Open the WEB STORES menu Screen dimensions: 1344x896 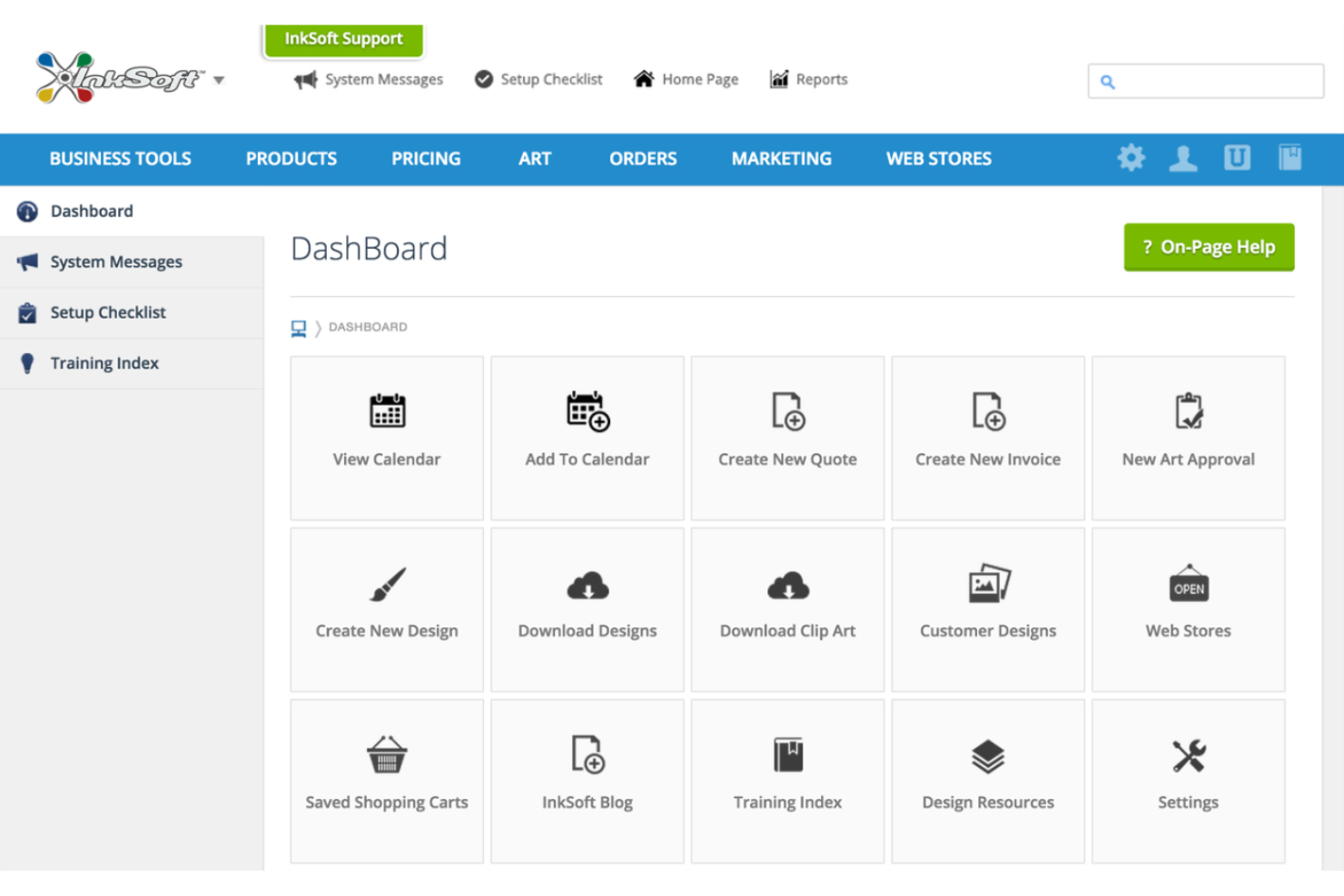[939, 159]
